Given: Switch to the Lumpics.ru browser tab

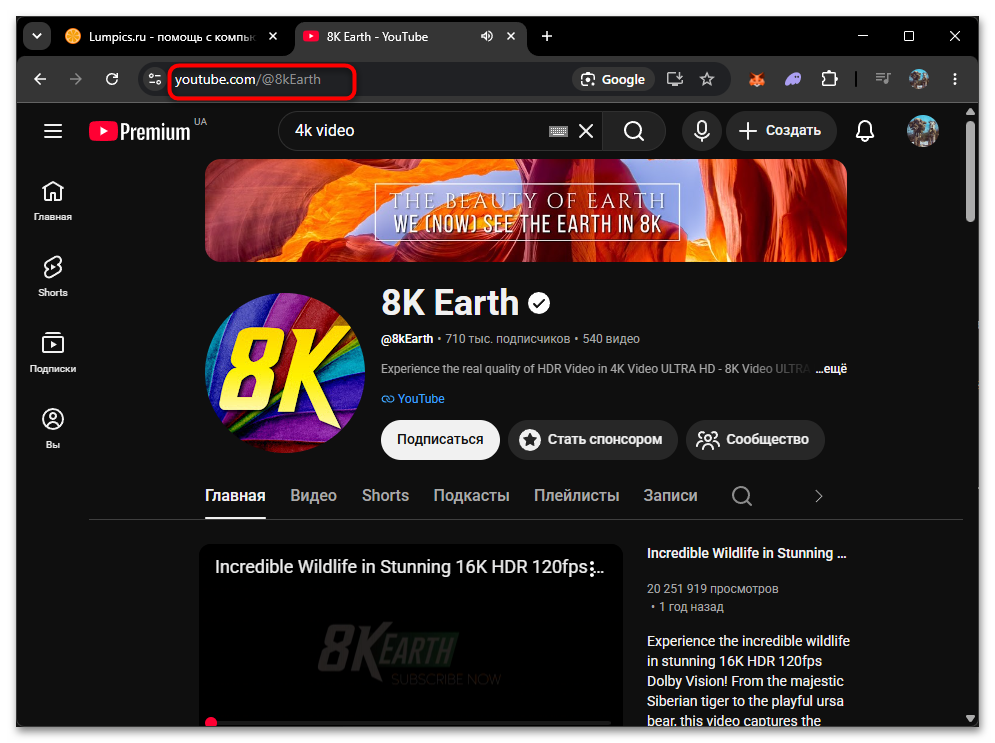Looking at the screenshot, I should 171,37.
